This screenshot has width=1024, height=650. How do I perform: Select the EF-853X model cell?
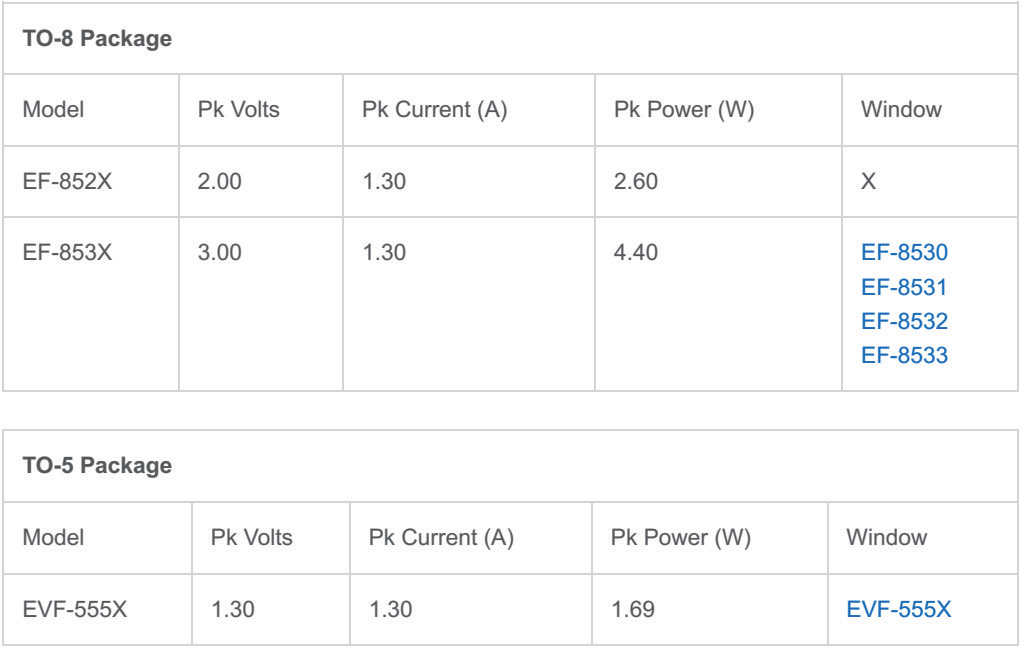pos(67,253)
